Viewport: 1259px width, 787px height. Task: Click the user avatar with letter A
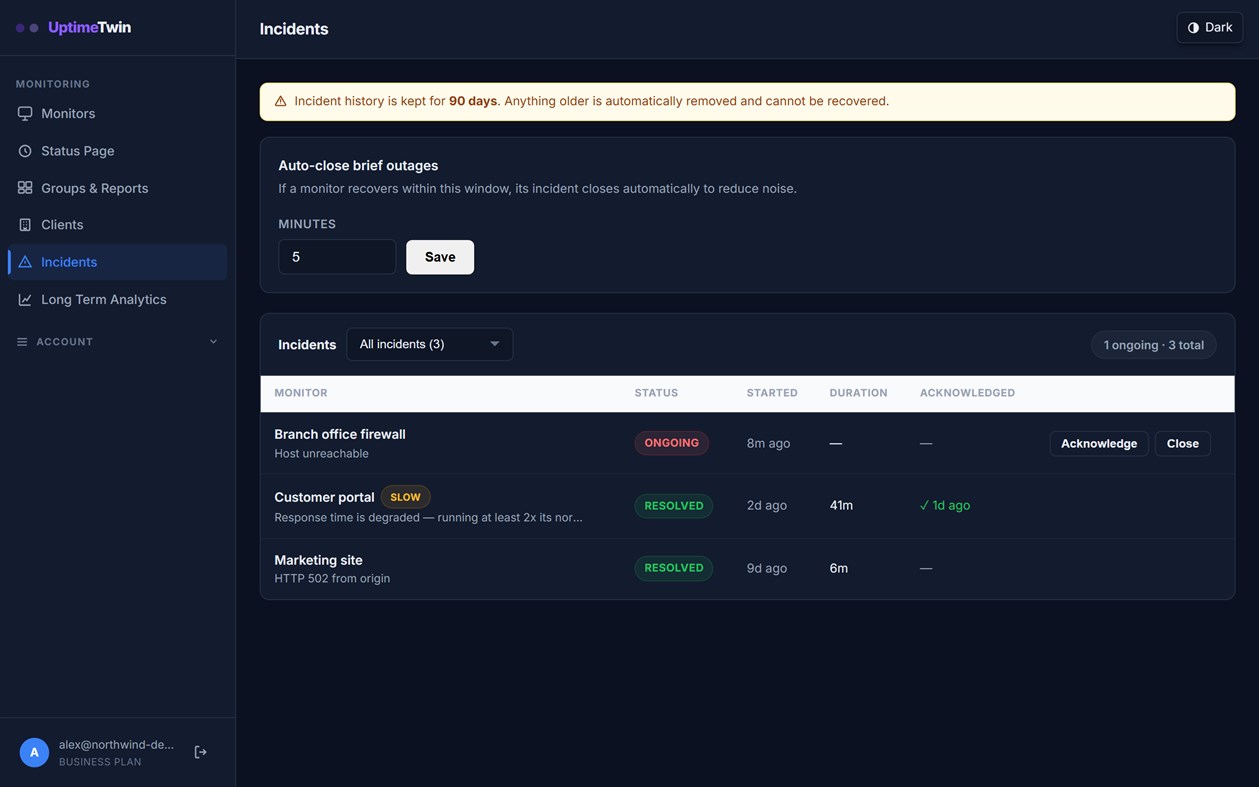click(x=34, y=752)
